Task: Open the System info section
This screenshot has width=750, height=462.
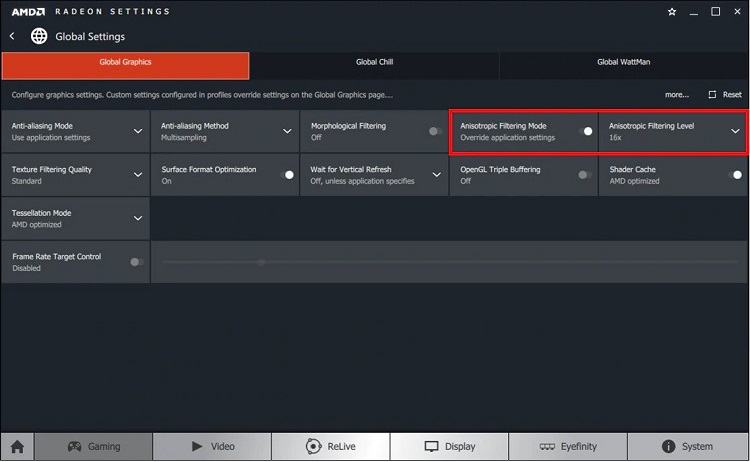Action: point(686,446)
